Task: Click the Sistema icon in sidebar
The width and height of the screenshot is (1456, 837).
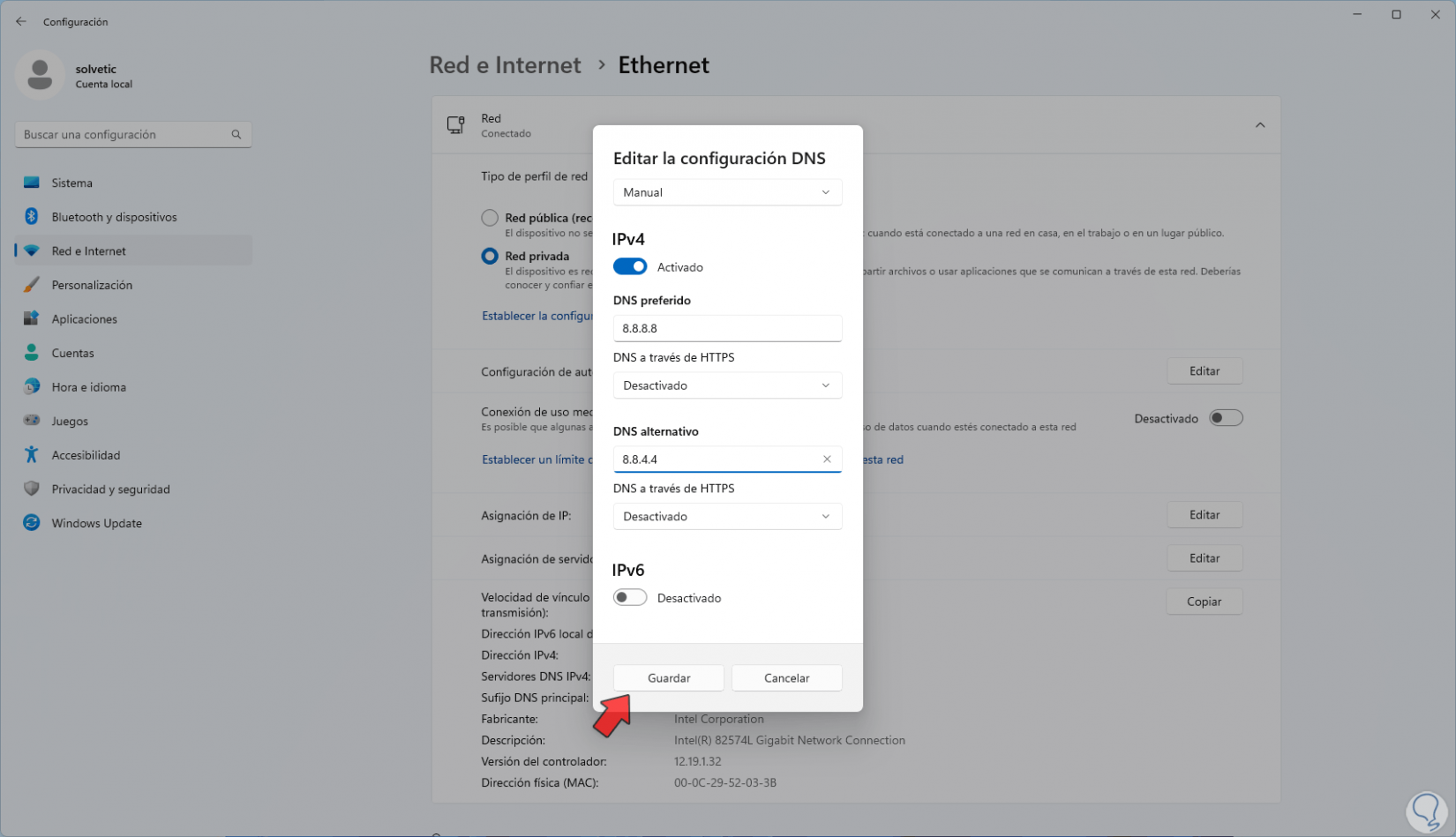Action: click(x=32, y=183)
